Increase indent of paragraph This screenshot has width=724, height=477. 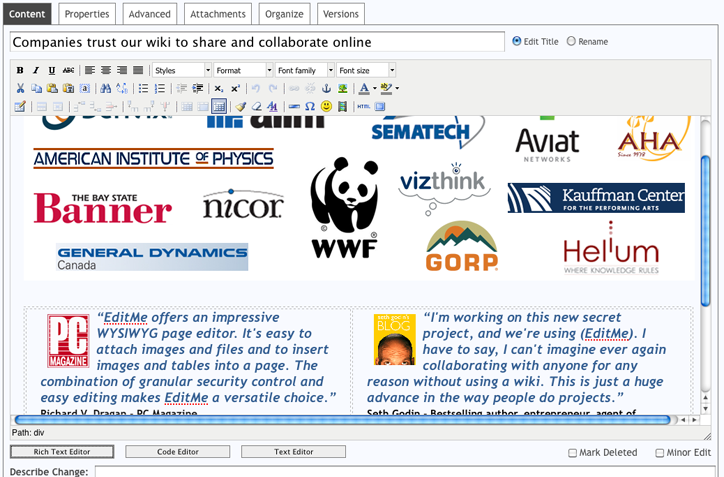198,88
